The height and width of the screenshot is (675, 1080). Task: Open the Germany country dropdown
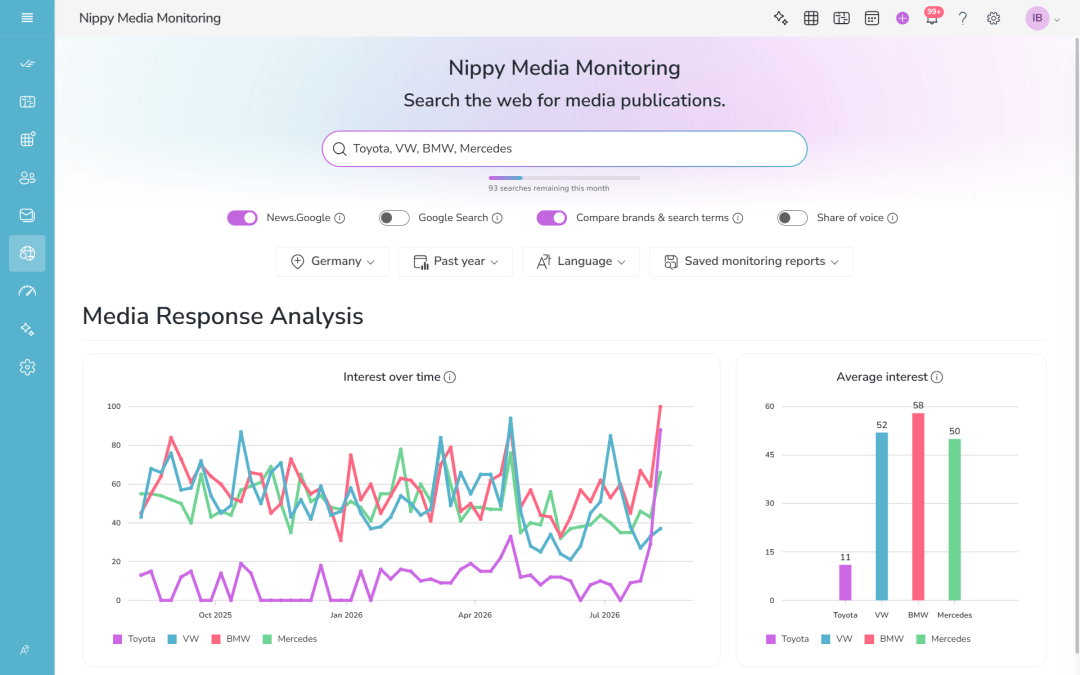[332, 262]
